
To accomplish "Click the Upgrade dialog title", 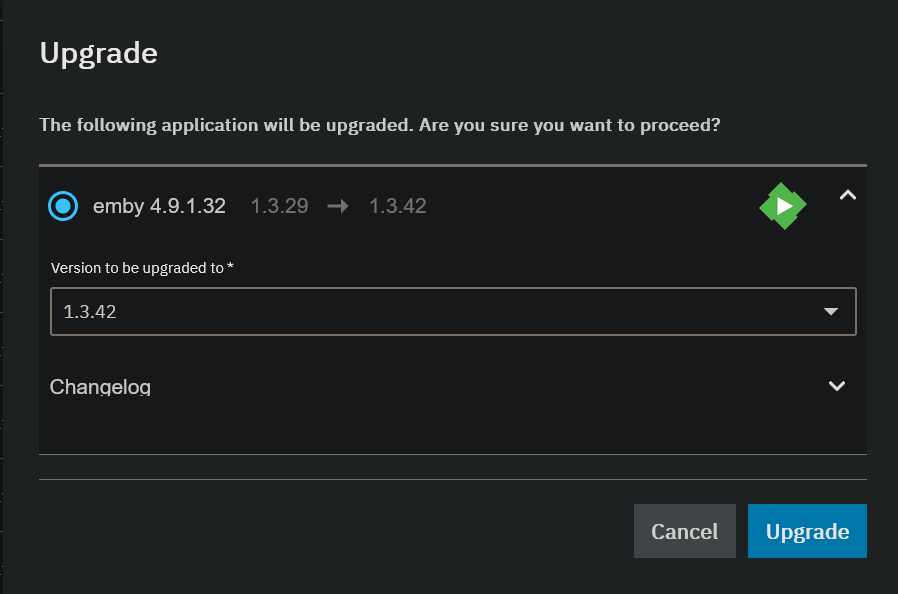I will pyautogui.click(x=99, y=53).
